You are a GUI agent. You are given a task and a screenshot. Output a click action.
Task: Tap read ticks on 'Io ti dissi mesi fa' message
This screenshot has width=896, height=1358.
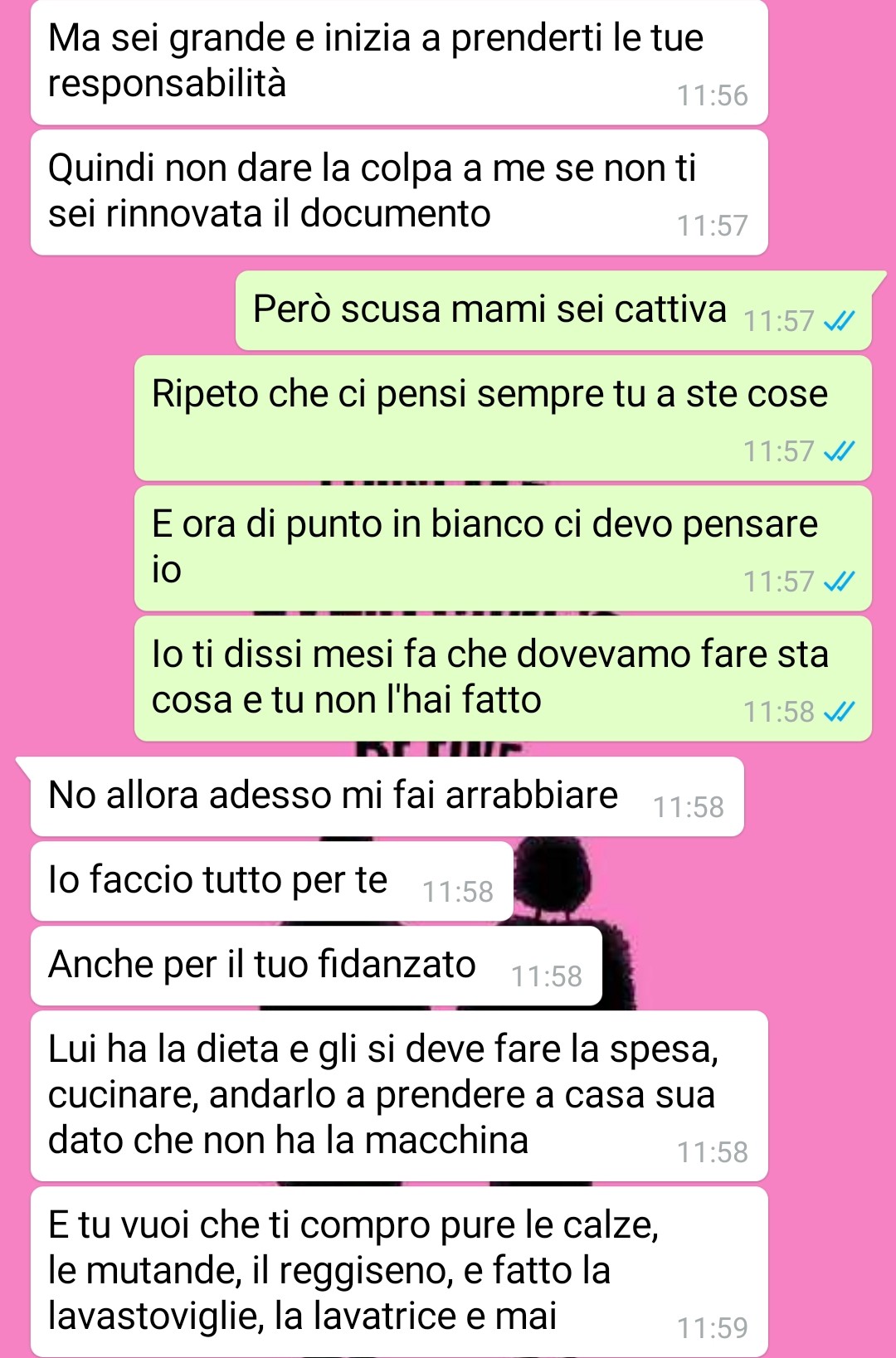(839, 712)
